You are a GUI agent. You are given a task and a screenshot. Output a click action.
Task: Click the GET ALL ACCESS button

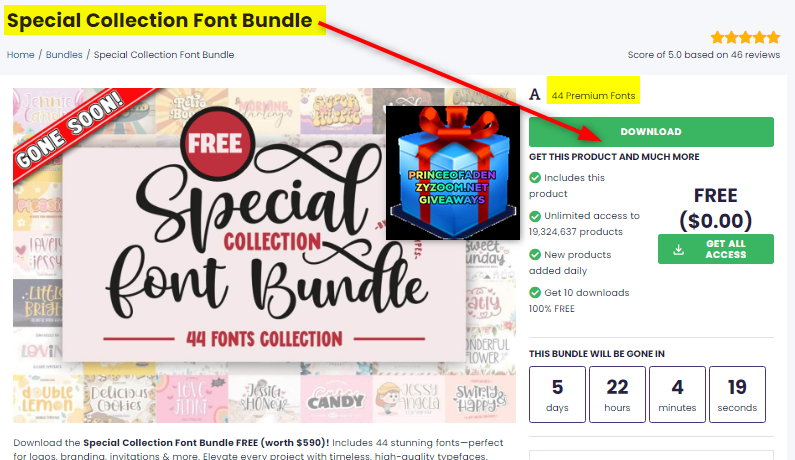pyautogui.click(x=715, y=249)
